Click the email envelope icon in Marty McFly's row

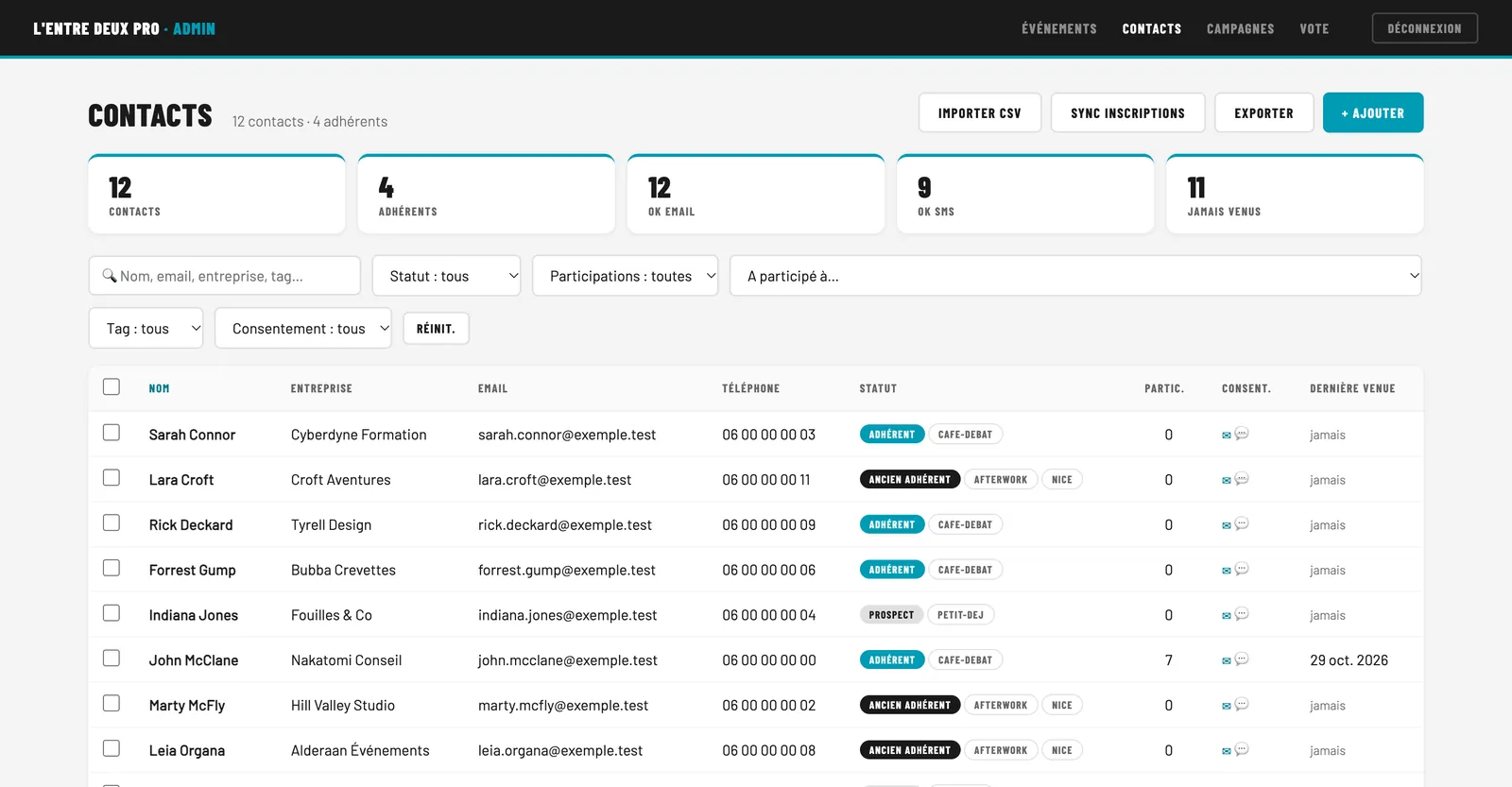pyautogui.click(x=1227, y=706)
